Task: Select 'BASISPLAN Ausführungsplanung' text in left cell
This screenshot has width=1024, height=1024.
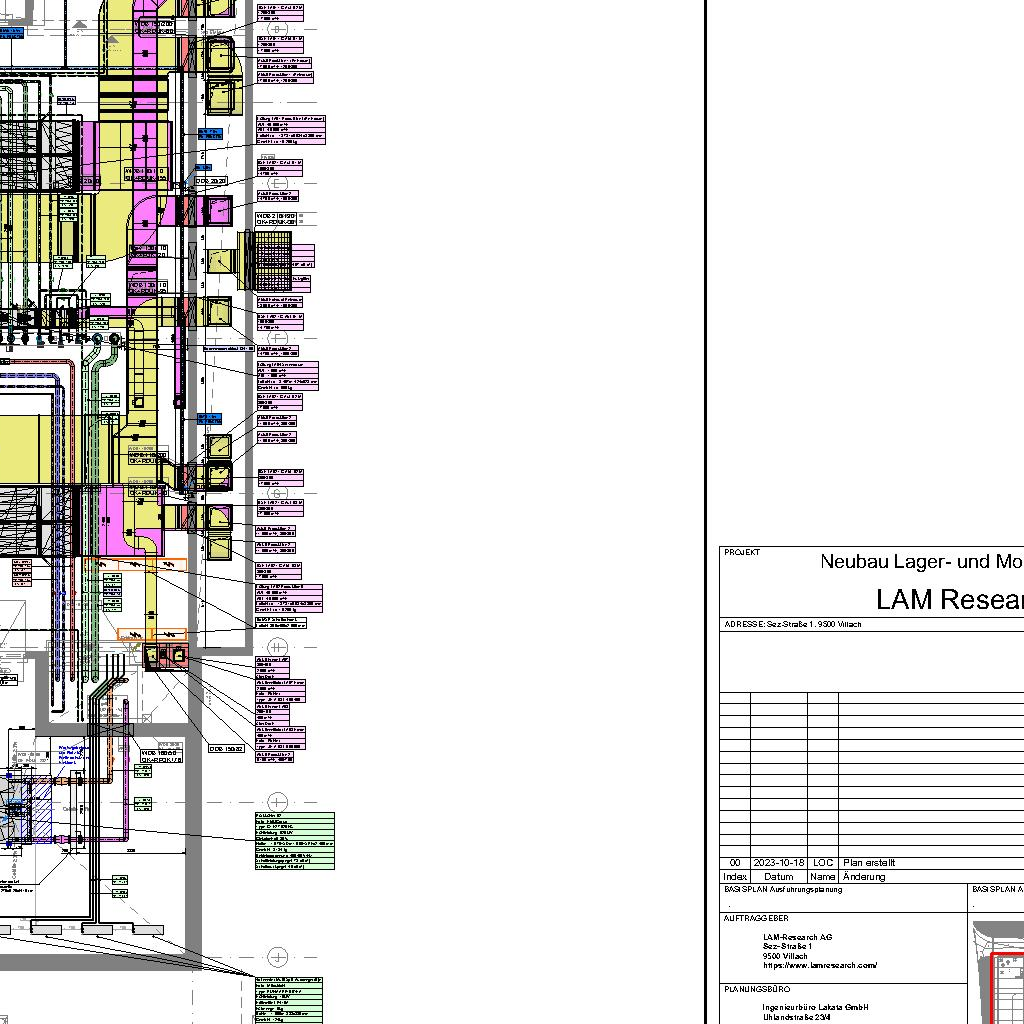Action: click(x=783, y=889)
